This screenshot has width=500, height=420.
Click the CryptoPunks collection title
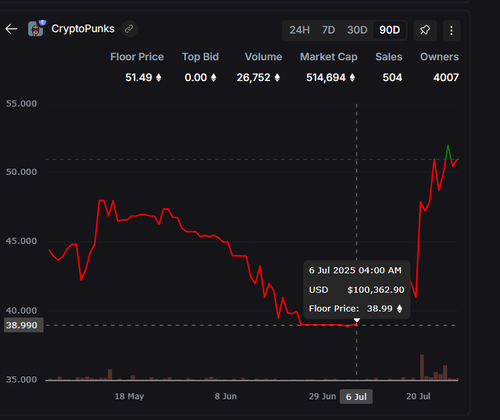[x=83, y=29]
